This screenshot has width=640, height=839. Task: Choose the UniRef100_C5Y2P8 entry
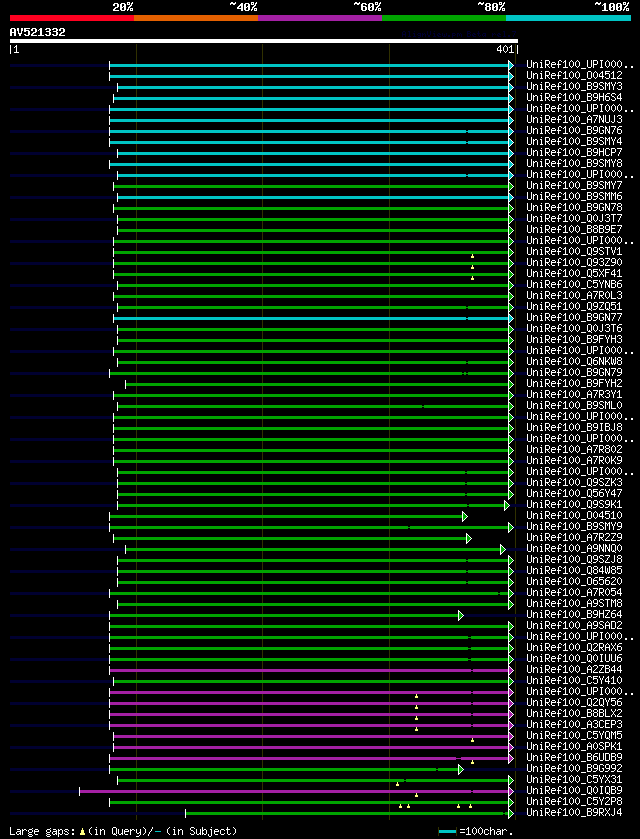(574, 800)
